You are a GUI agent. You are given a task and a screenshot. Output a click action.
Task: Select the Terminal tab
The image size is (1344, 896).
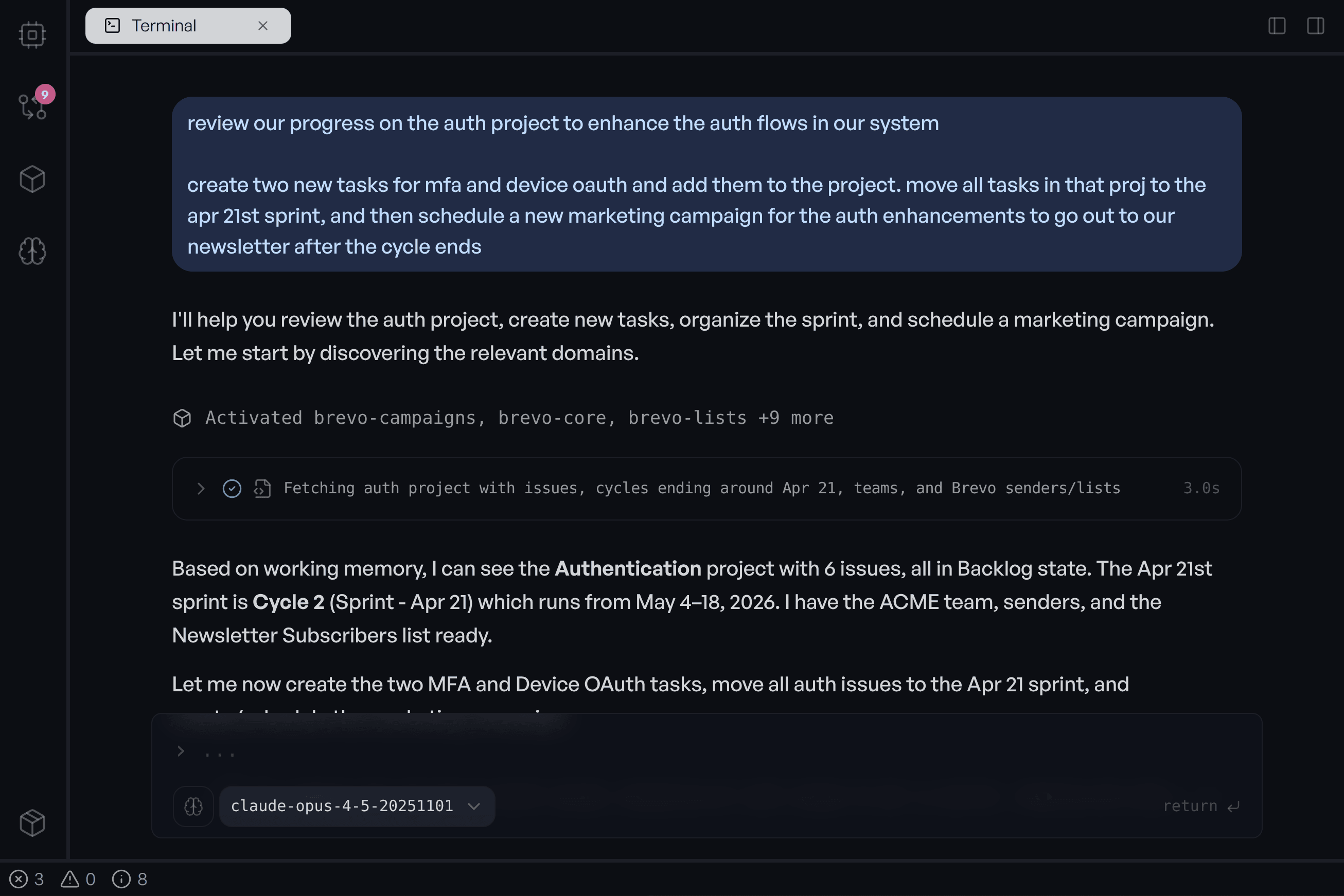[164, 26]
